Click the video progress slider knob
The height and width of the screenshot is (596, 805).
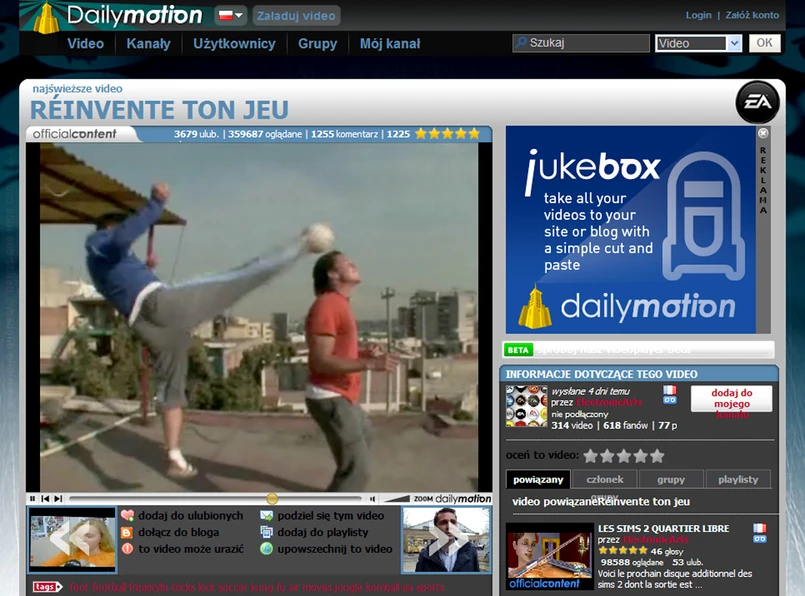(x=272, y=498)
